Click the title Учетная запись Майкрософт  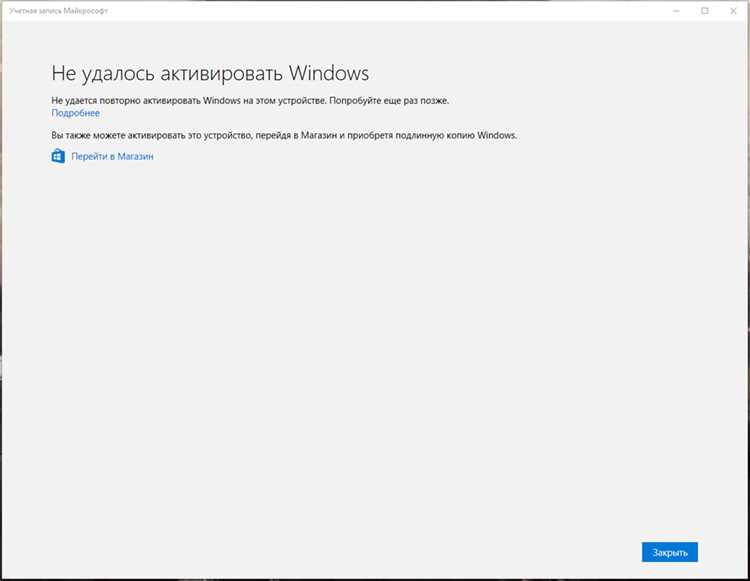tap(58, 11)
